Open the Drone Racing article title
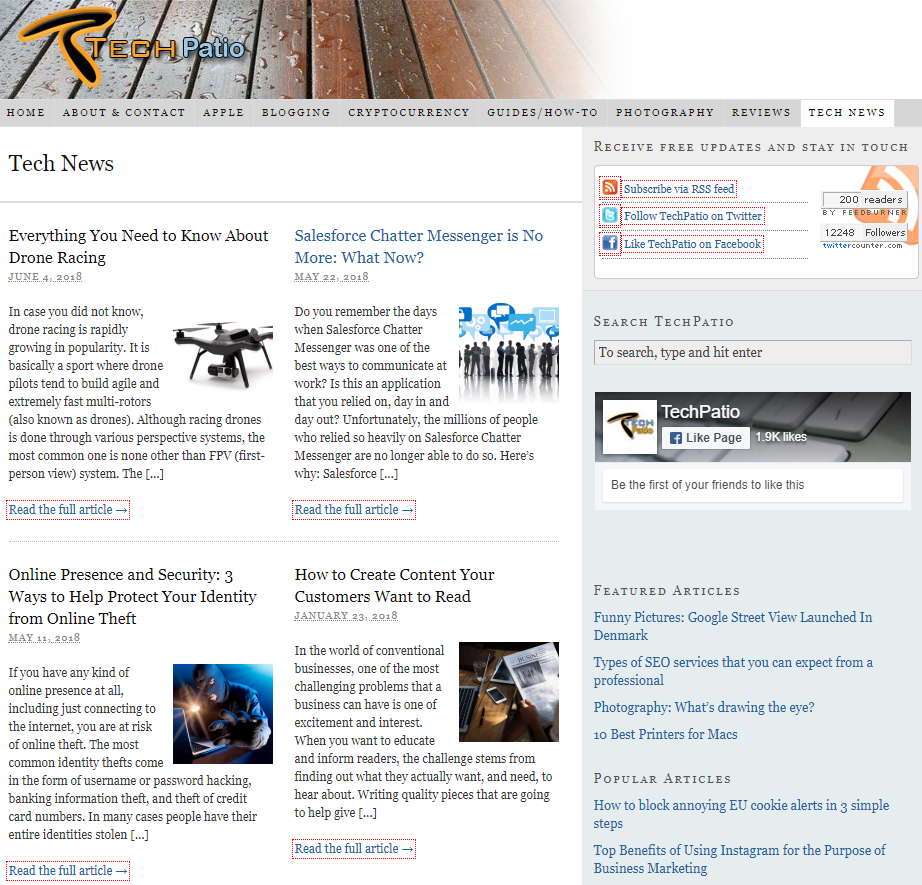This screenshot has height=885, width=922. [138, 246]
